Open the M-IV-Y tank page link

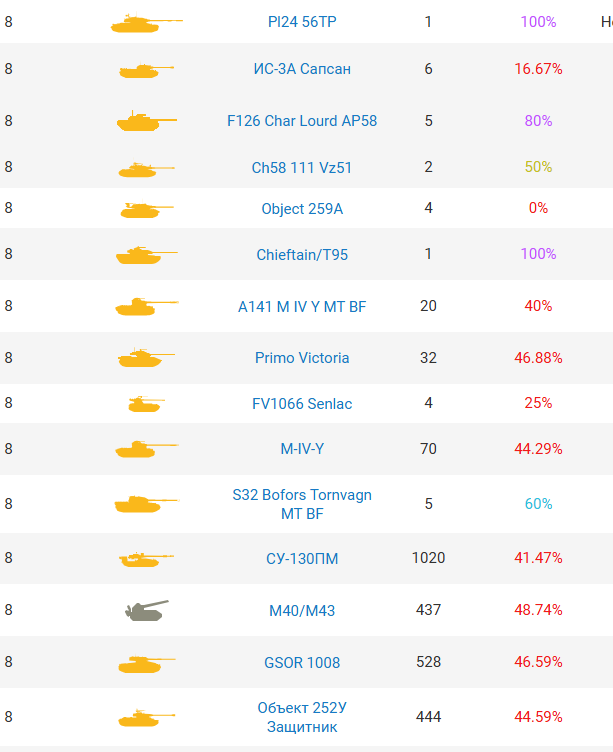point(302,449)
